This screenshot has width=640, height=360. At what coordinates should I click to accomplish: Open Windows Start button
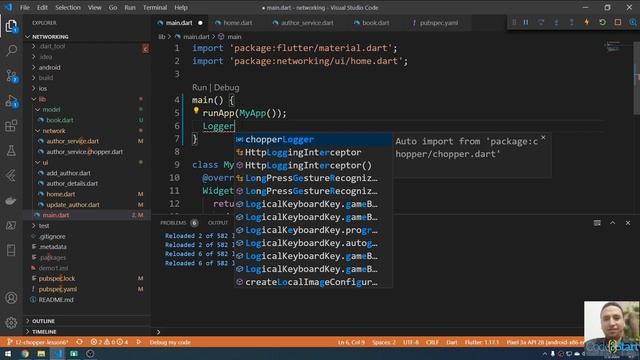(8, 353)
